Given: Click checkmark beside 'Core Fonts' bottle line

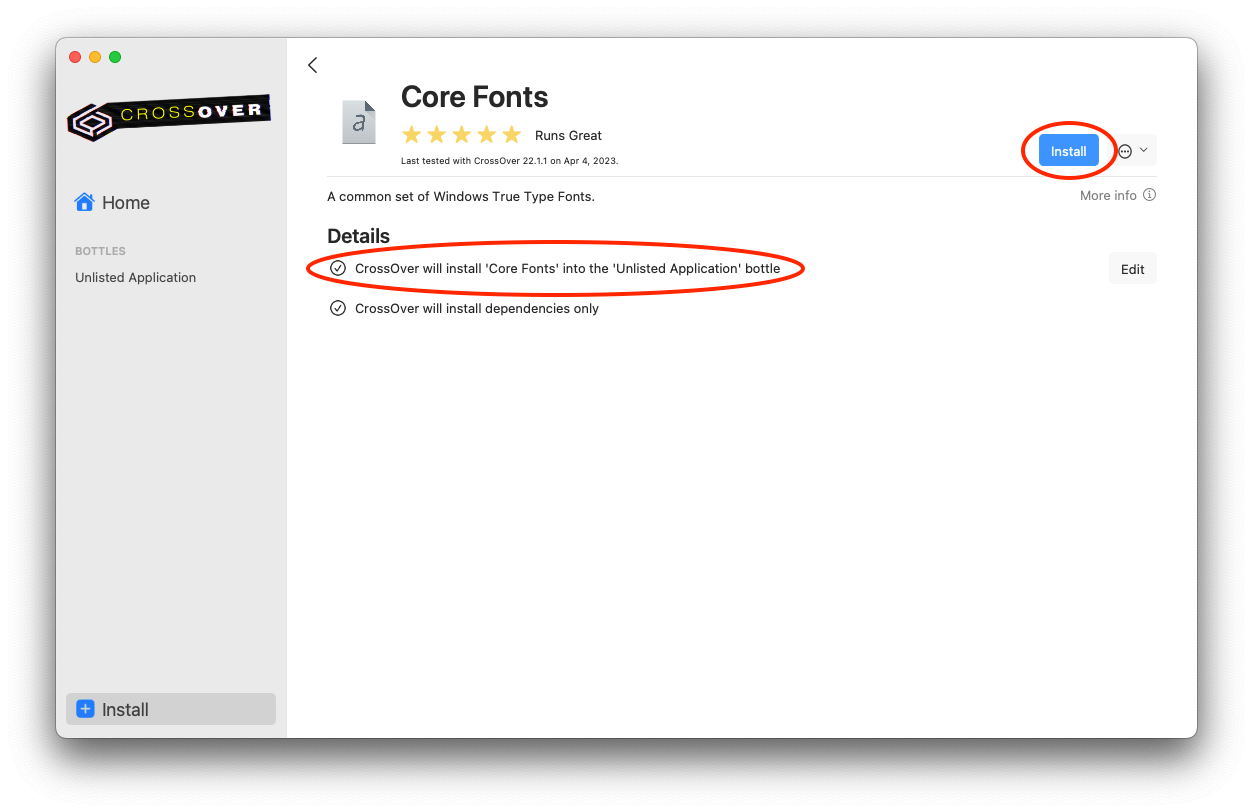Looking at the screenshot, I should [x=338, y=268].
